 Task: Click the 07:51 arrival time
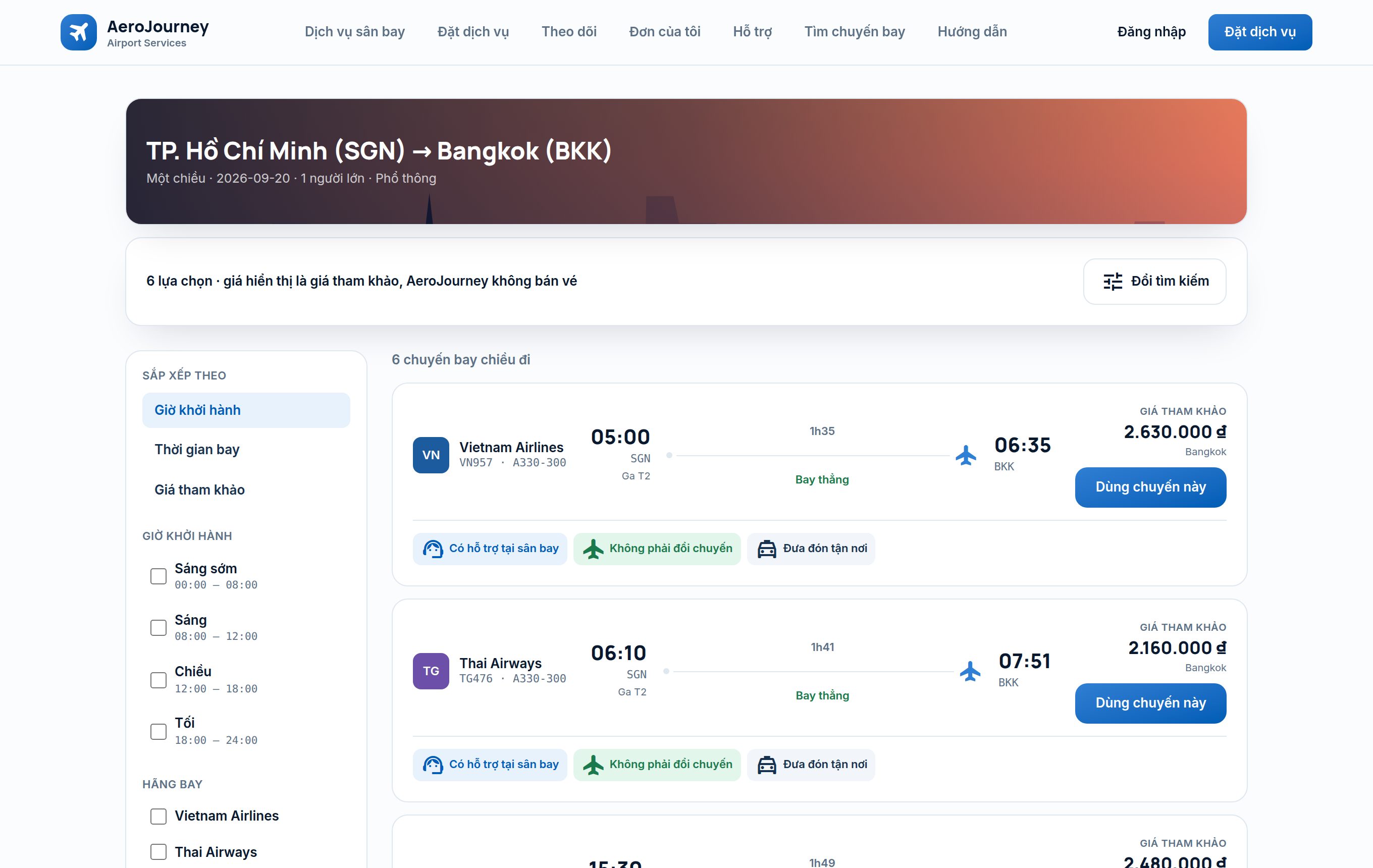pos(1025,661)
